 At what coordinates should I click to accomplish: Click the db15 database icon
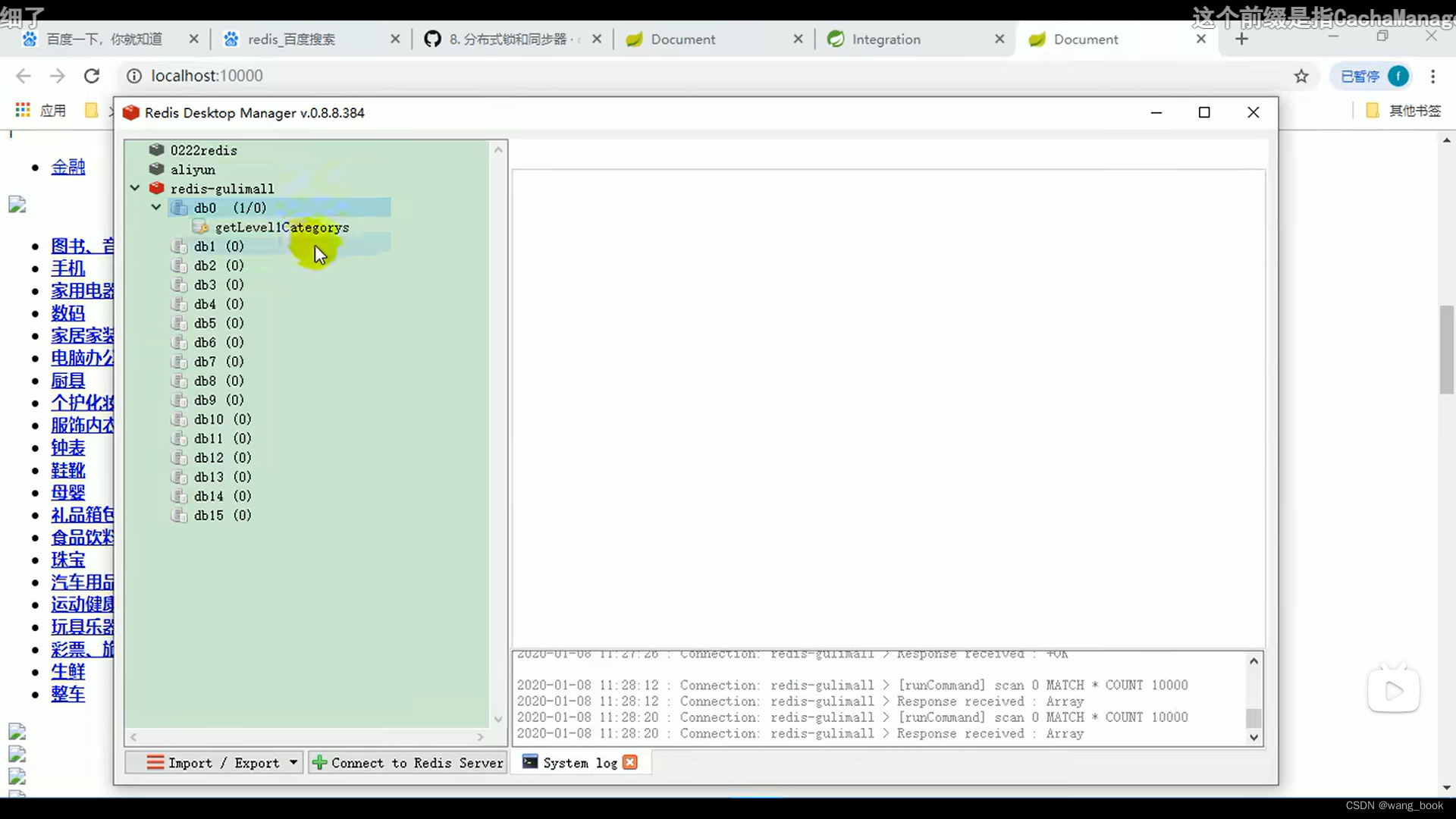180,515
